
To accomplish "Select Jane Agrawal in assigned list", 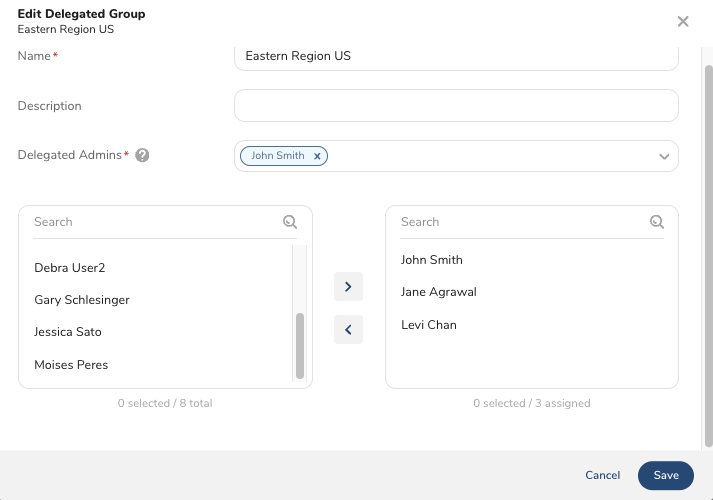I will point(439,292).
